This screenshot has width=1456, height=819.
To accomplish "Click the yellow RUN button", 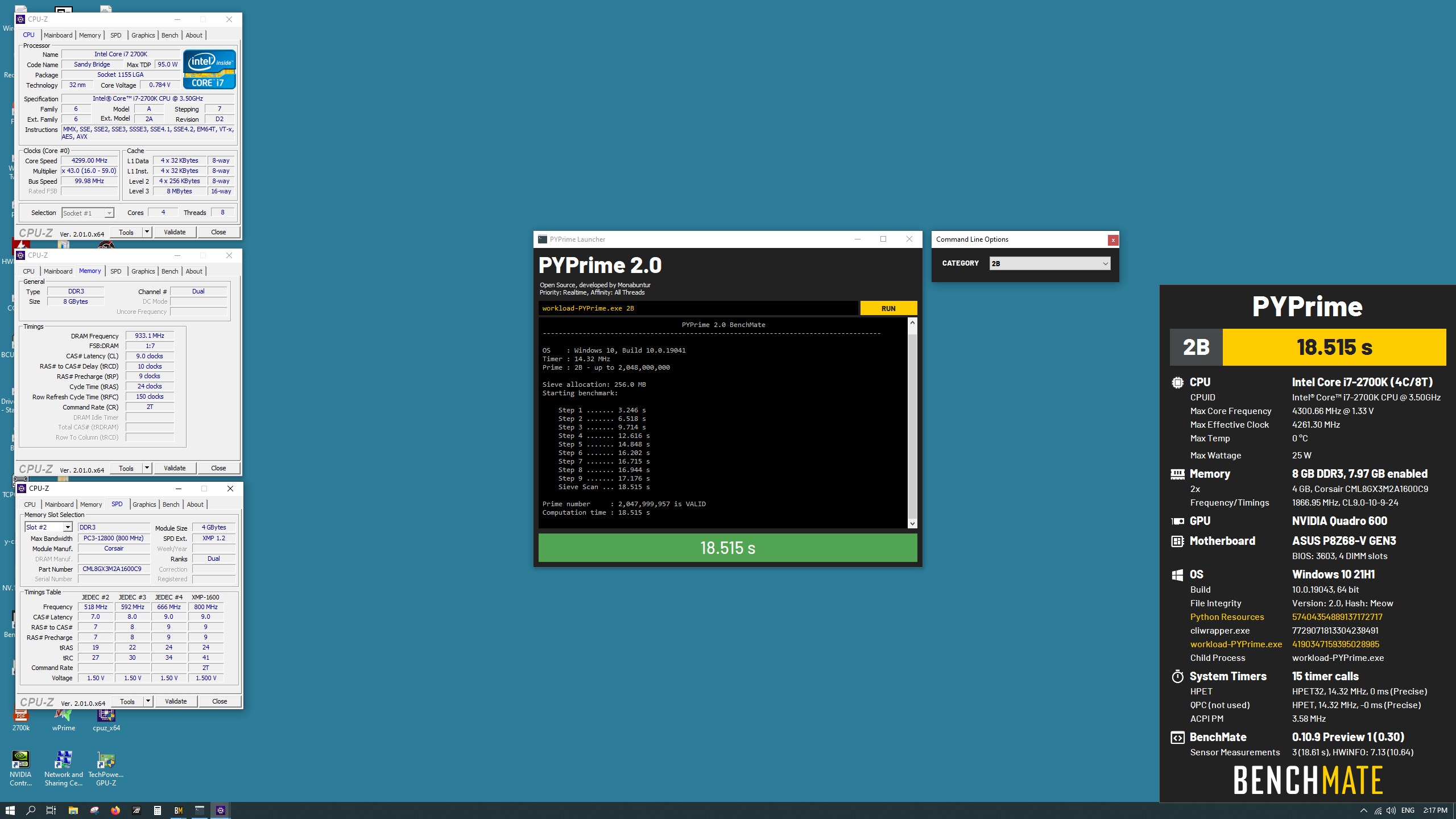I will 888,308.
